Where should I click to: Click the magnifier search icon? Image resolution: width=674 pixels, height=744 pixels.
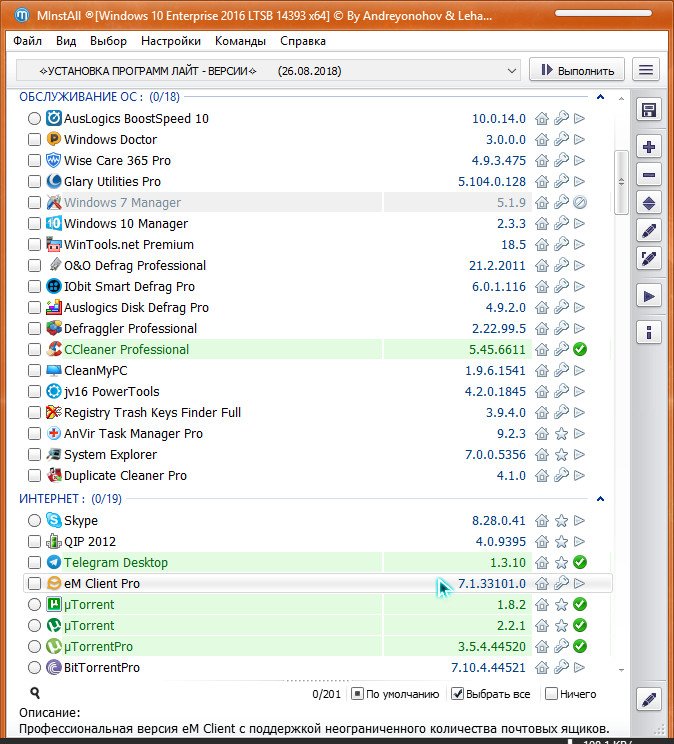point(35,693)
